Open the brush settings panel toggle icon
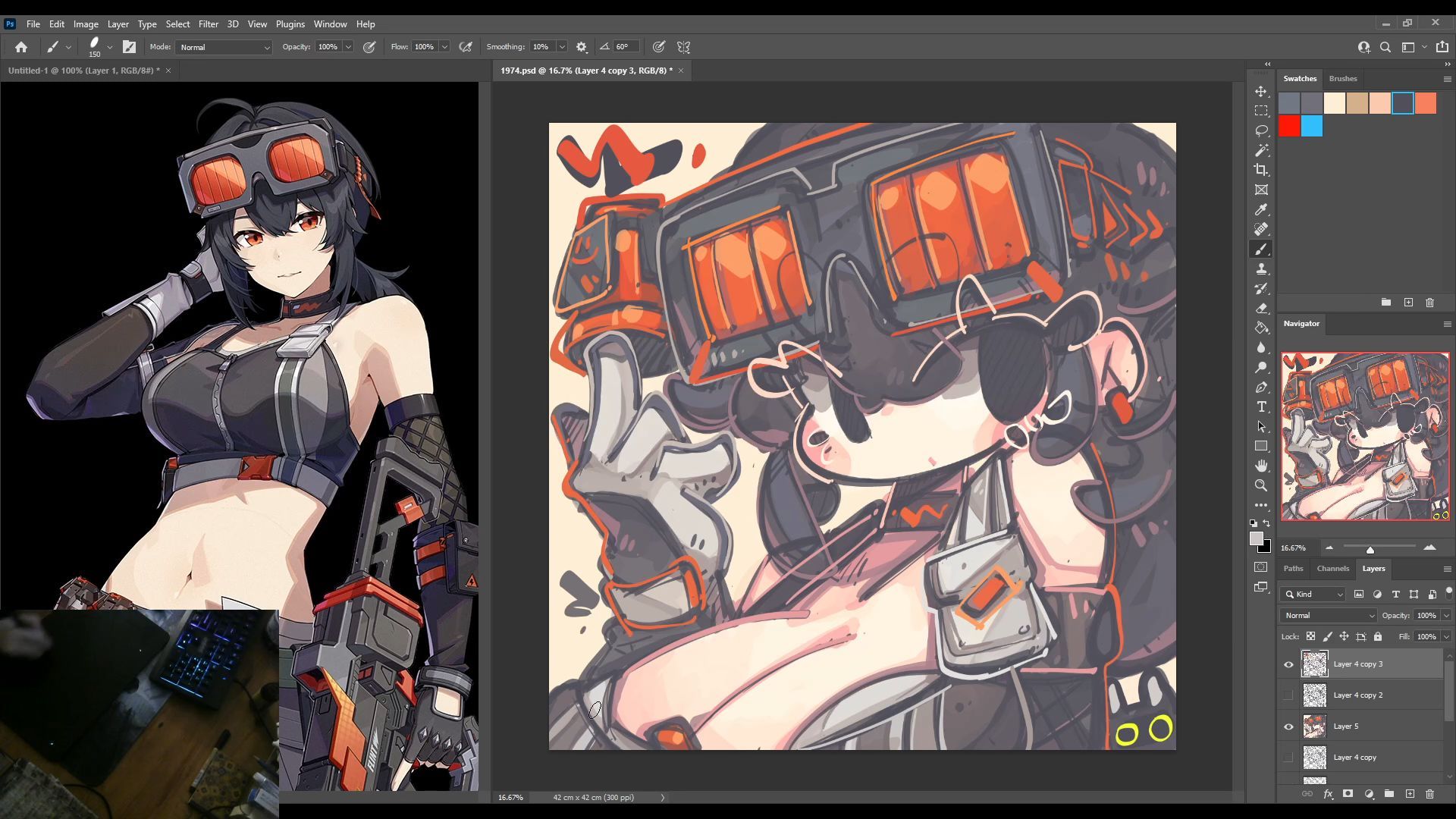The width and height of the screenshot is (1456, 819). [x=130, y=47]
